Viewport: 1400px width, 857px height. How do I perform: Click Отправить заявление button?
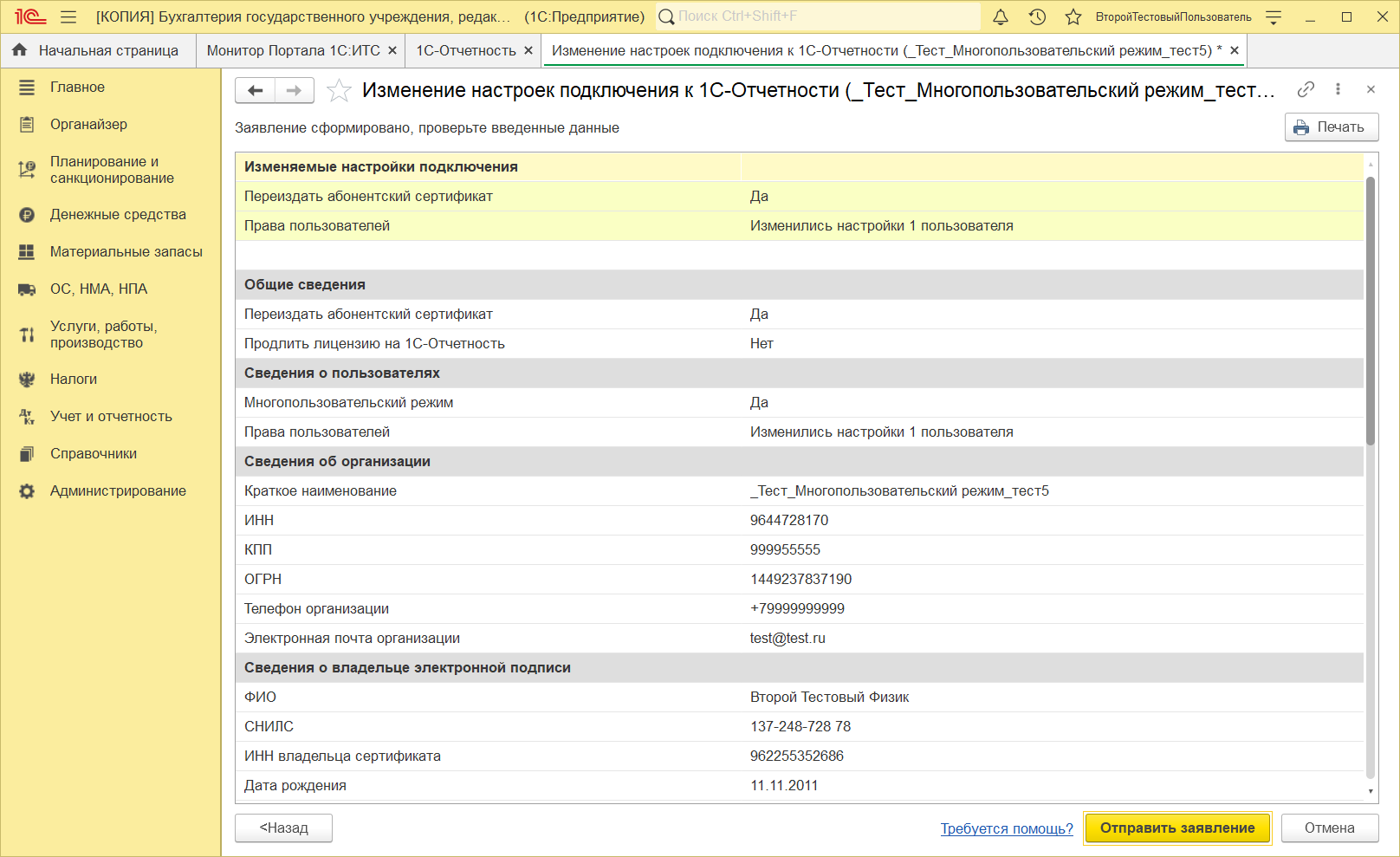1177,828
